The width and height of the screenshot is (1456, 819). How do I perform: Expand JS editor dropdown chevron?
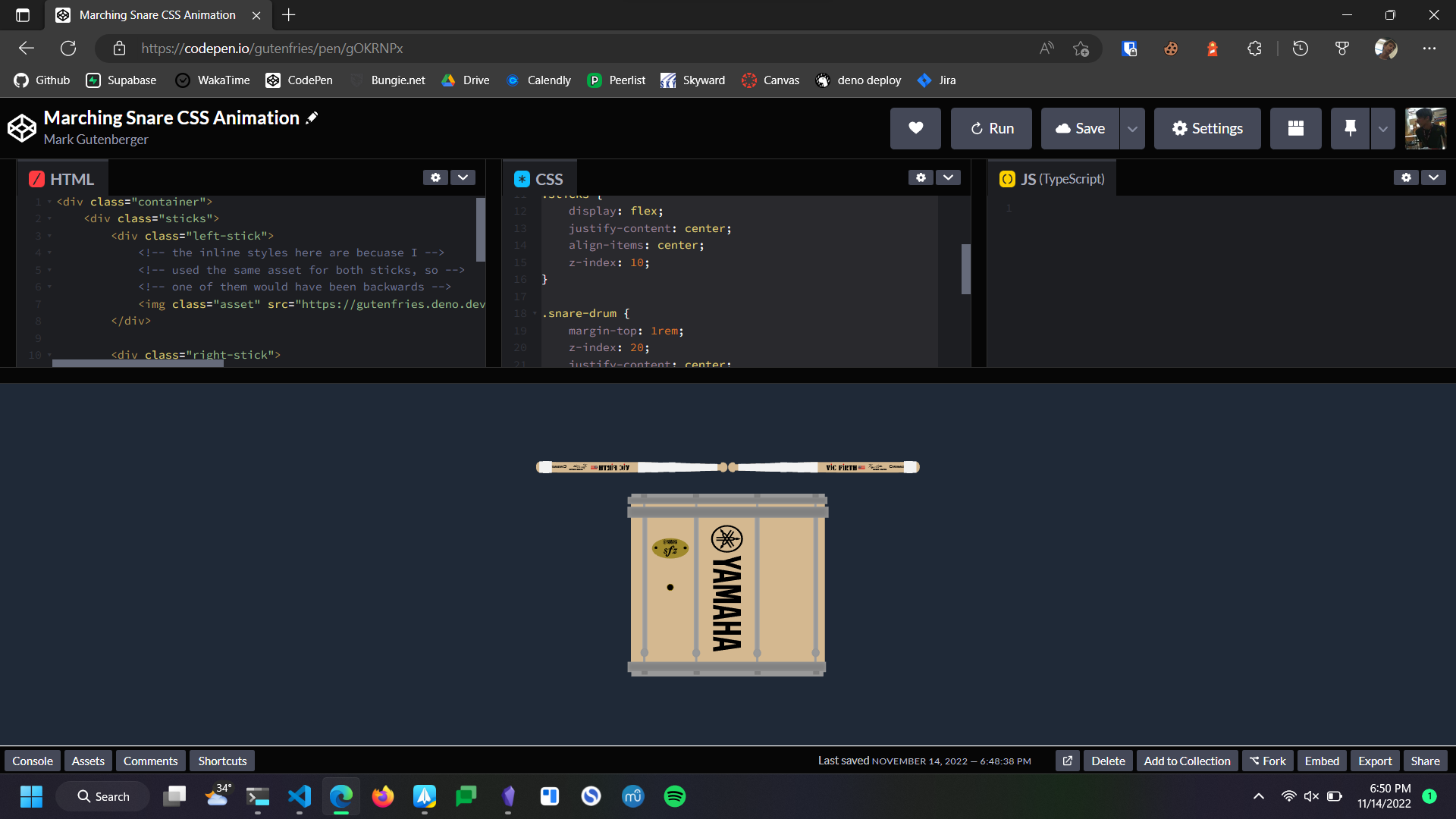click(x=1433, y=177)
